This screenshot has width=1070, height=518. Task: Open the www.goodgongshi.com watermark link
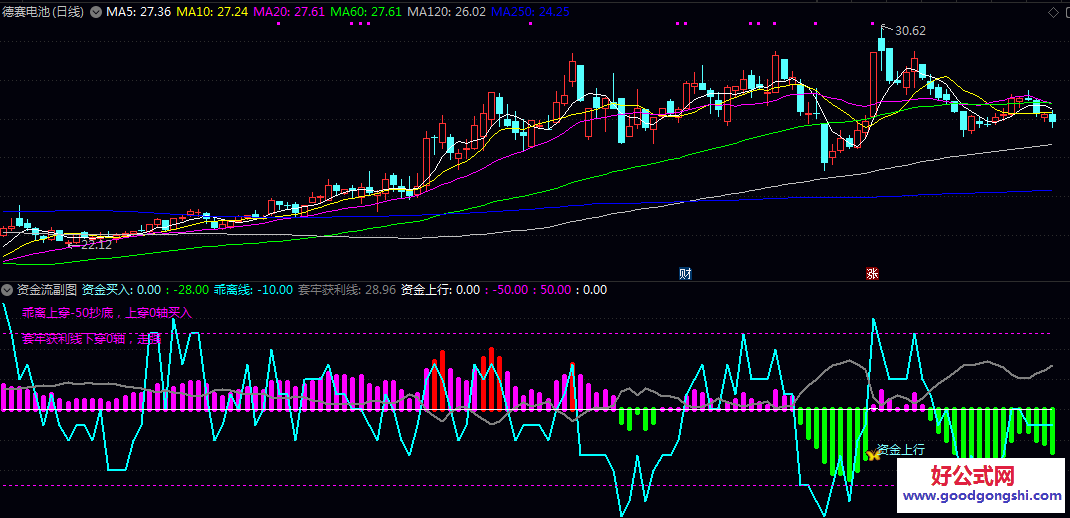982,495
